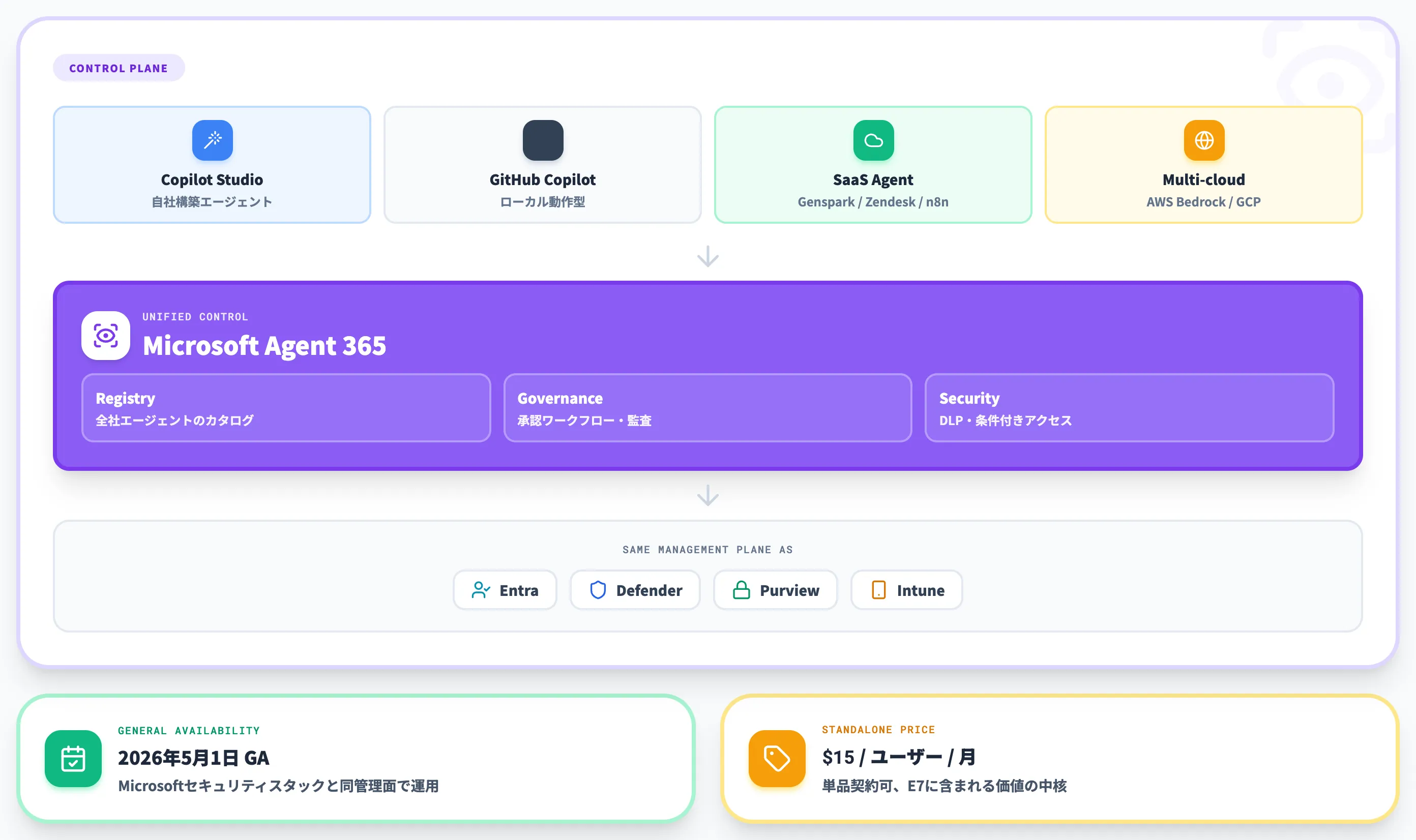Open the Security DLP card
The height and width of the screenshot is (840, 1416).
(1130, 408)
